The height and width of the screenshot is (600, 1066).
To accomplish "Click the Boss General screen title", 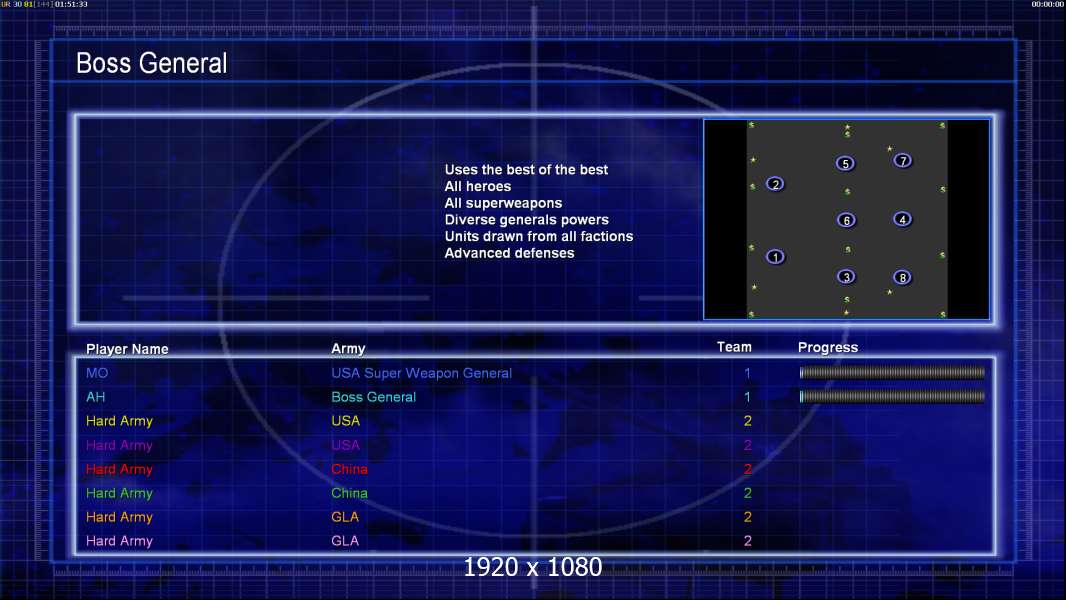I will [152, 63].
